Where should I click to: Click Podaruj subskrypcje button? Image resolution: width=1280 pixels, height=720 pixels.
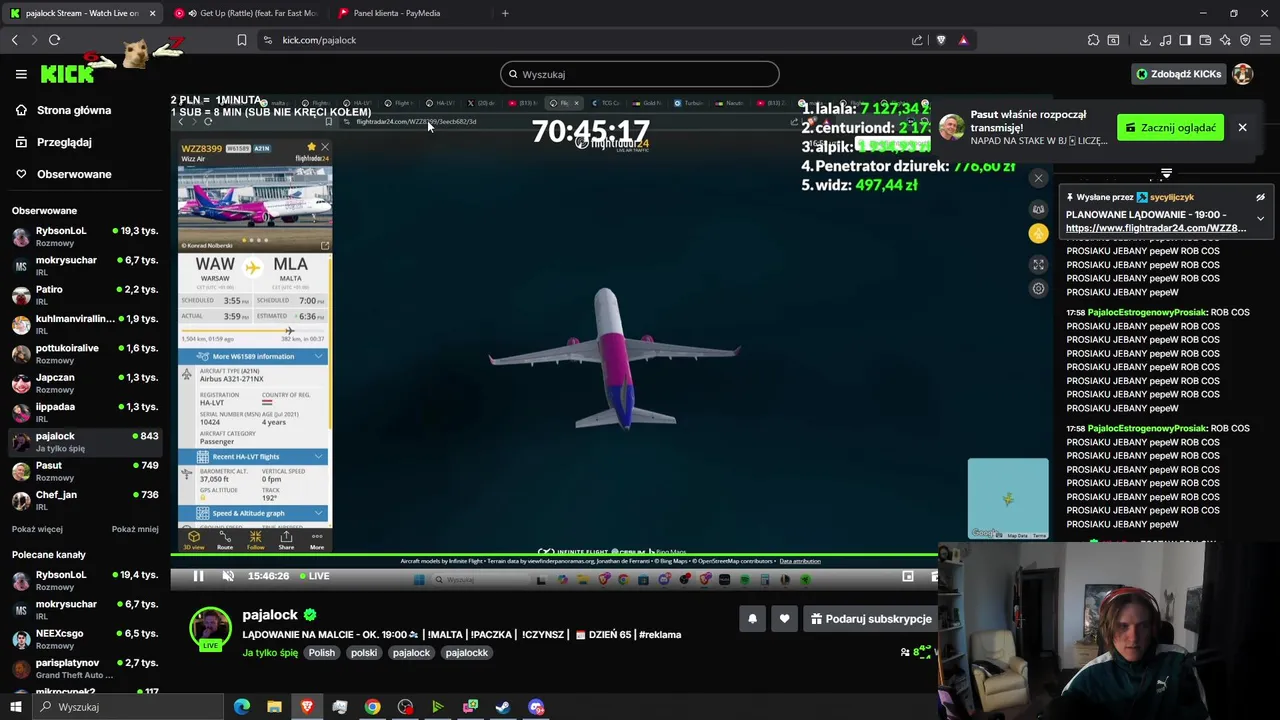(x=871, y=619)
